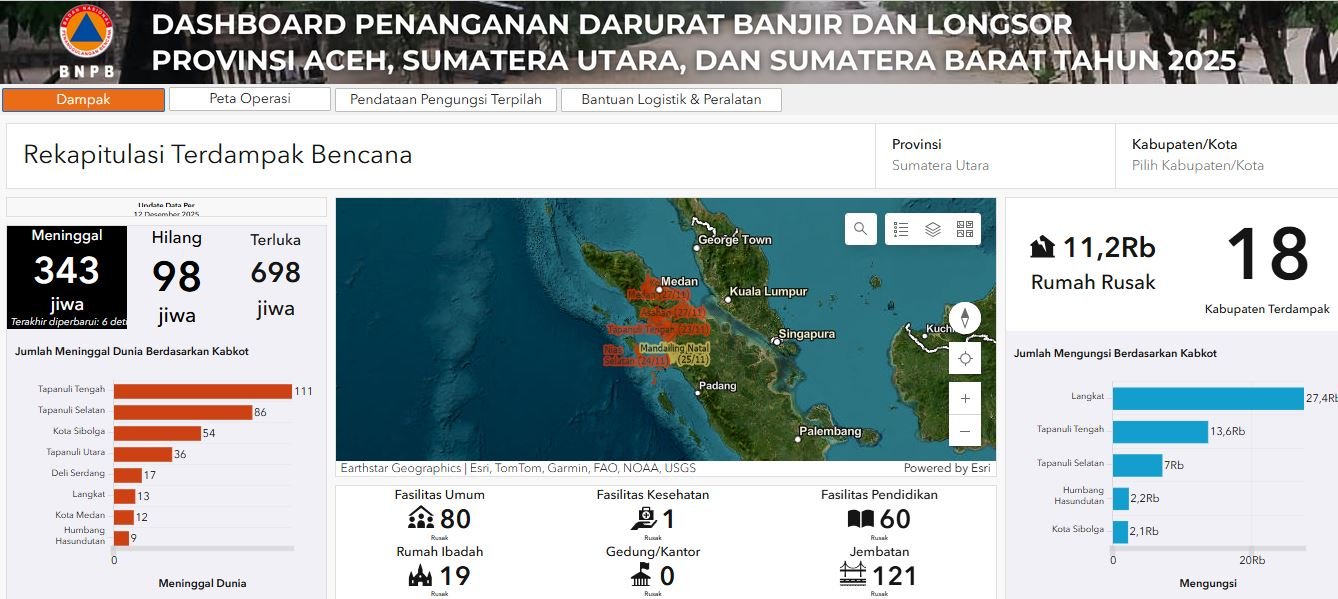Click the Langkat evacuee bar in chart
The height and width of the screenshot is (599, 1338).
coord(1207,398)
